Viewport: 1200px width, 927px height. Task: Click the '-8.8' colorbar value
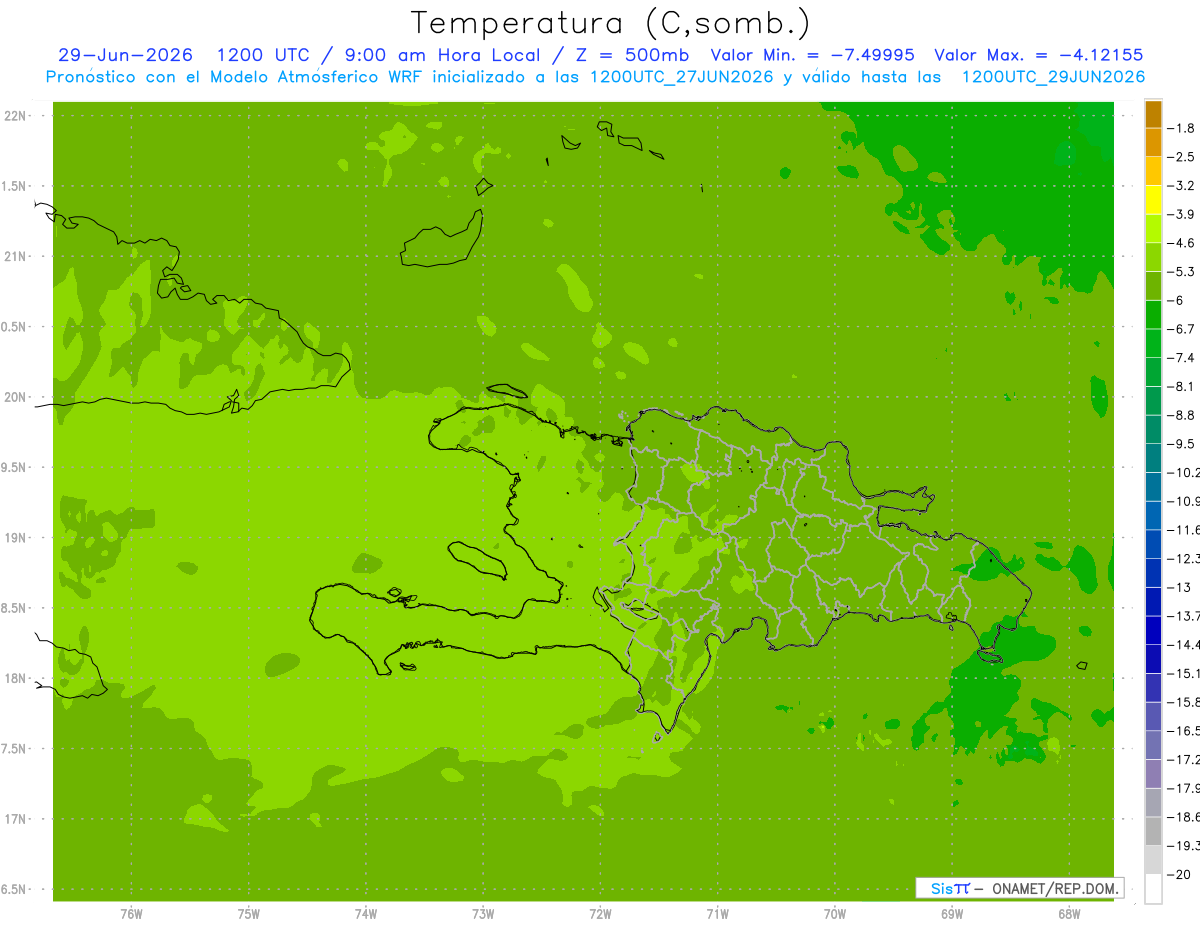coord(1182,415)
